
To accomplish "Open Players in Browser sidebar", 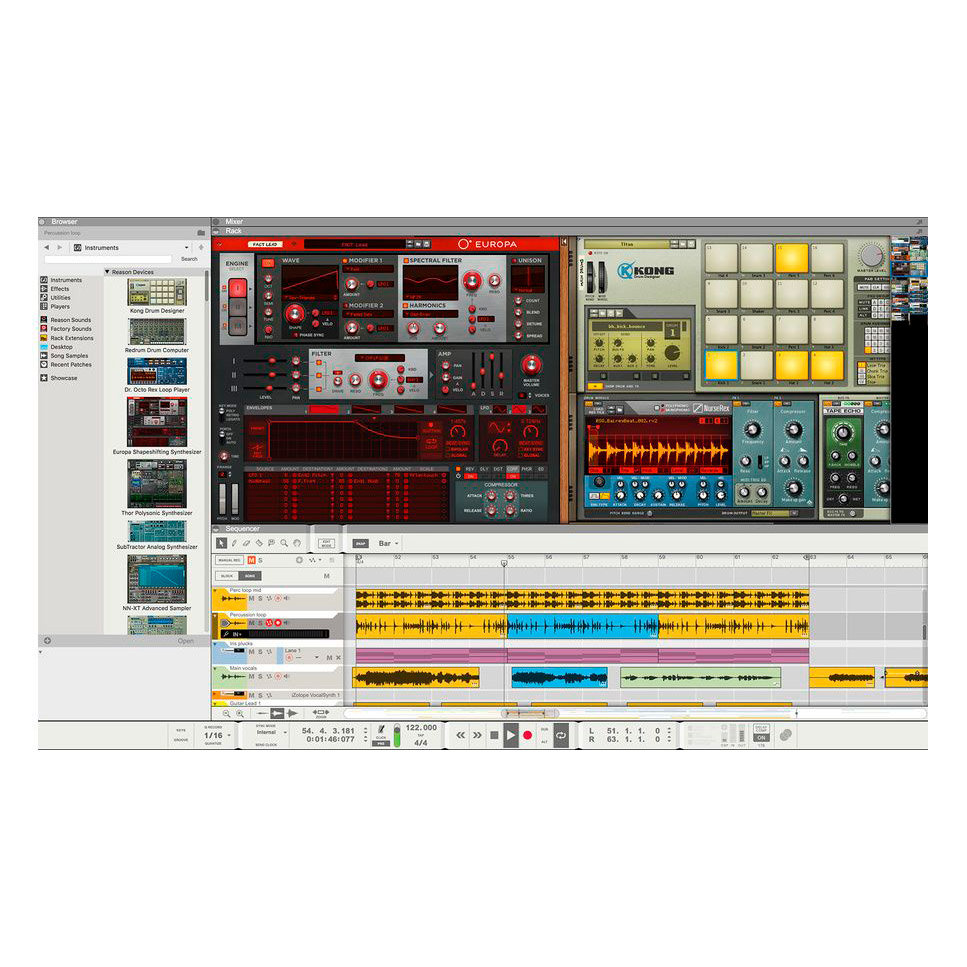I will point(55,306).
